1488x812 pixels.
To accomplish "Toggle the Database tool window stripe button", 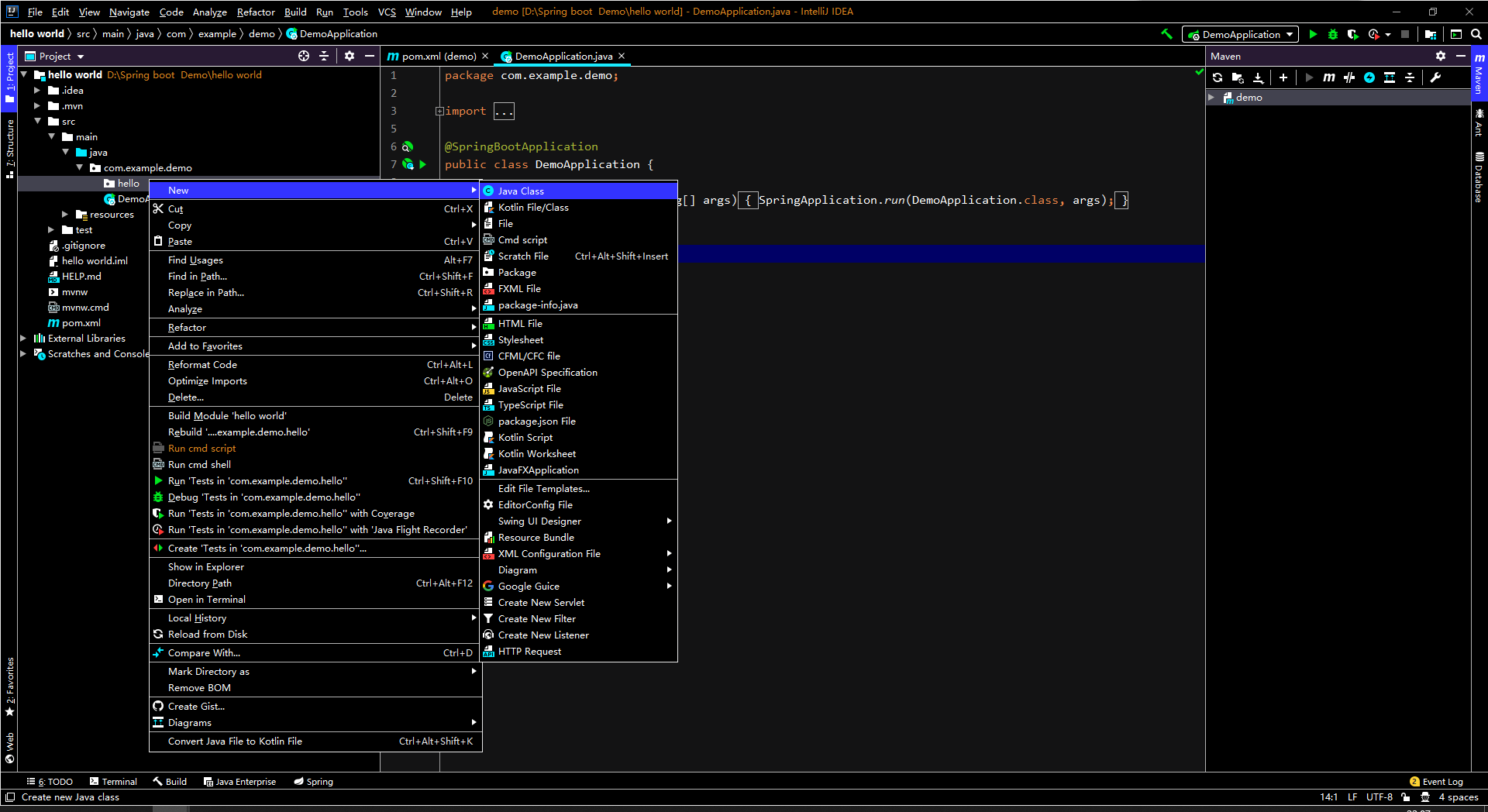I will click(1479, 177).
